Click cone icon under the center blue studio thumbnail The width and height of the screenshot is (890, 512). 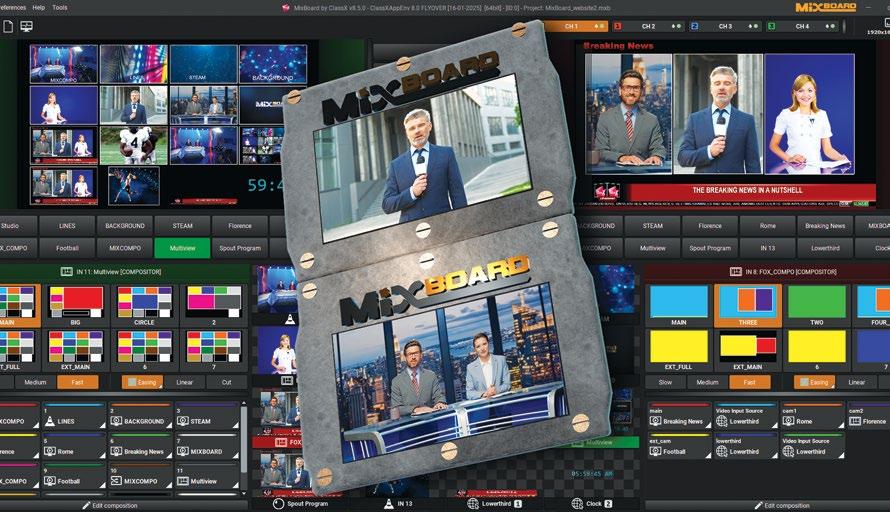[289, 320]
